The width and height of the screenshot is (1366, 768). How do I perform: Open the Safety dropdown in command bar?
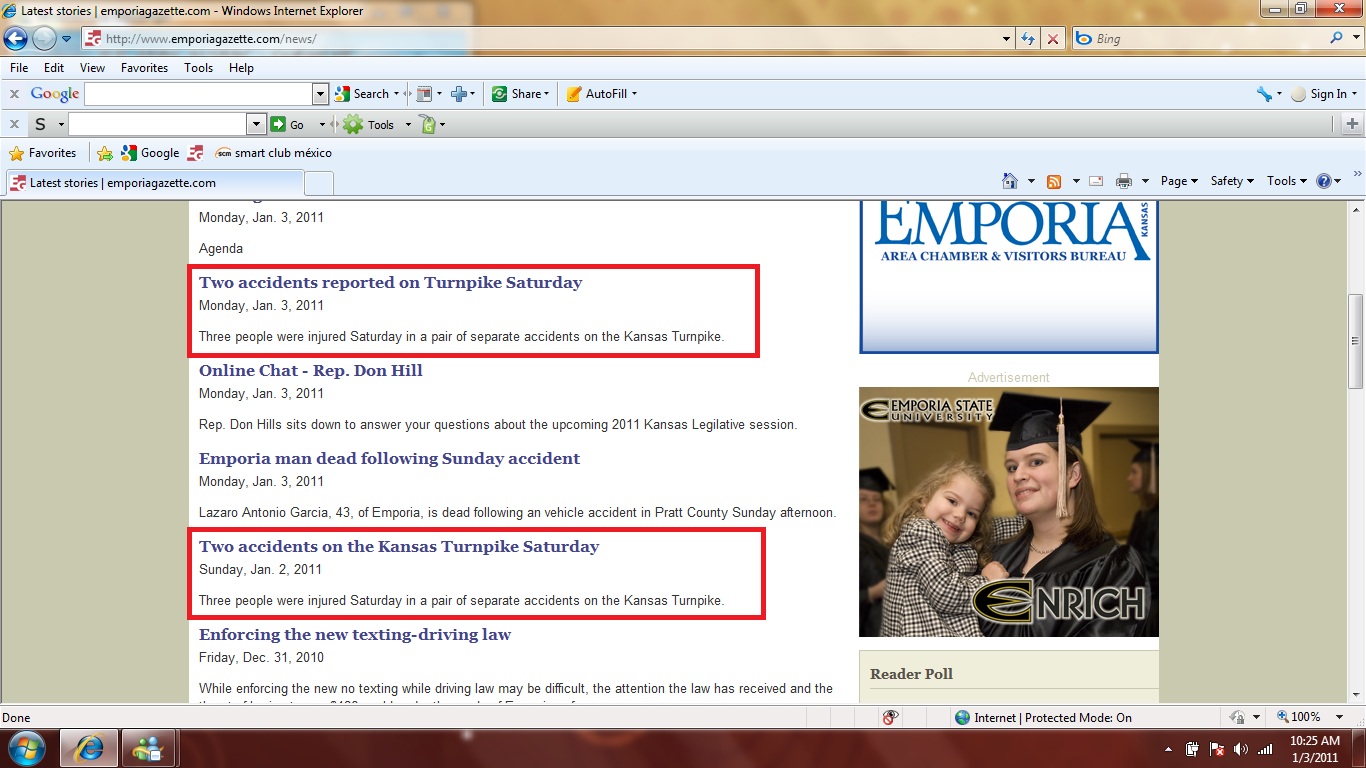[x=1232, y=181]
